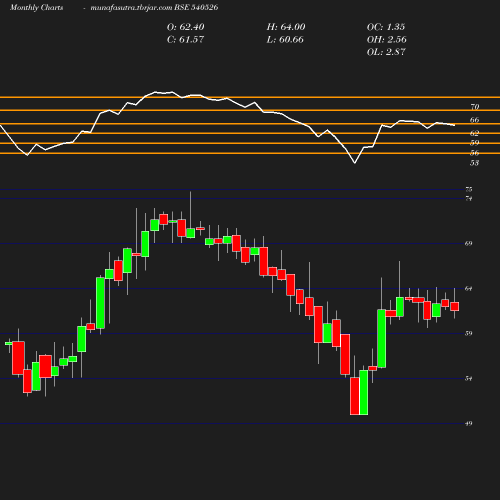The width and height of the screenshot is (500, 500).
Task: Click the indicator axis label '62'
Action: (475, 133)
